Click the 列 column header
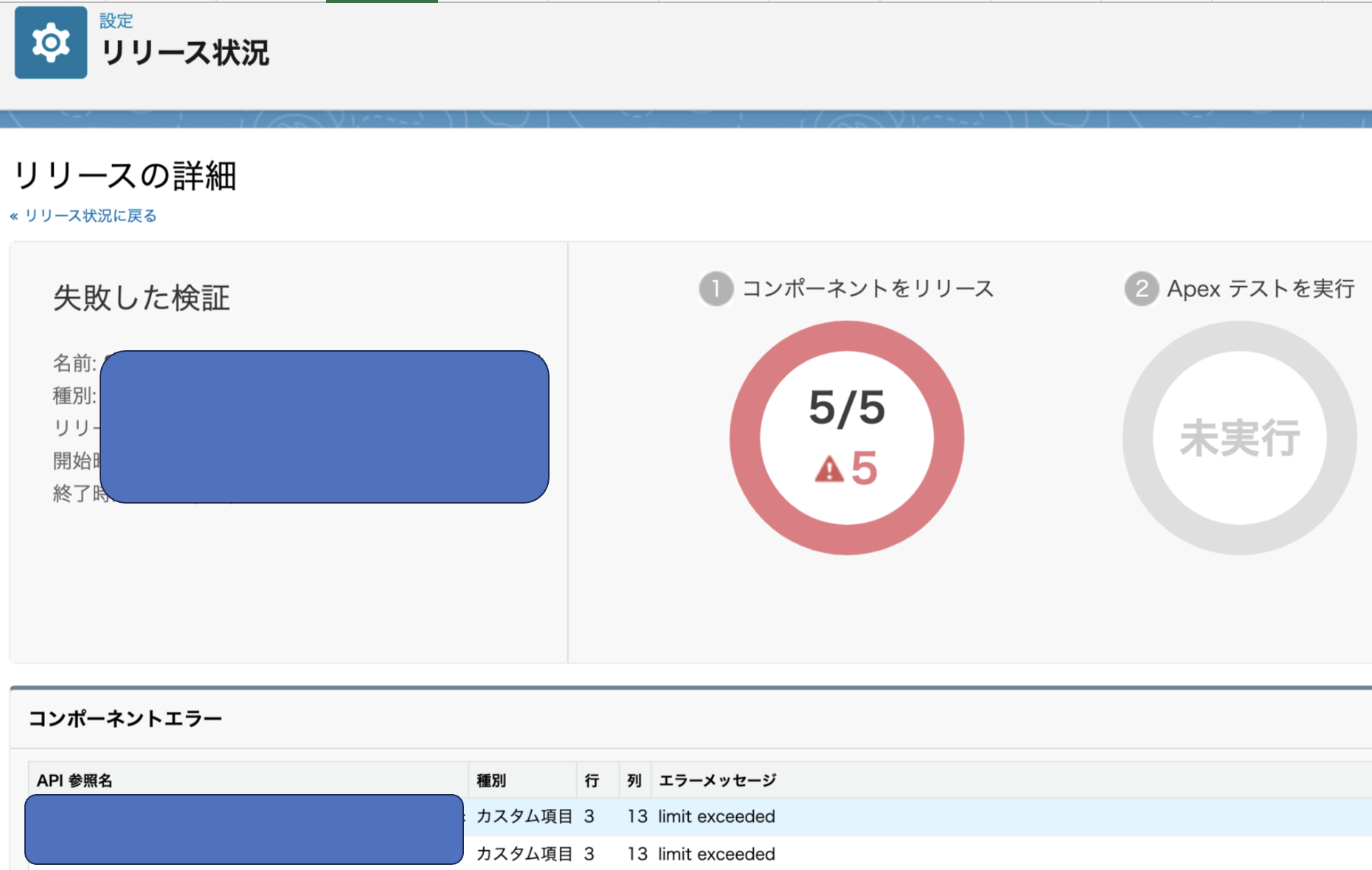This screenshot has height=870, width=1372. 634,781
